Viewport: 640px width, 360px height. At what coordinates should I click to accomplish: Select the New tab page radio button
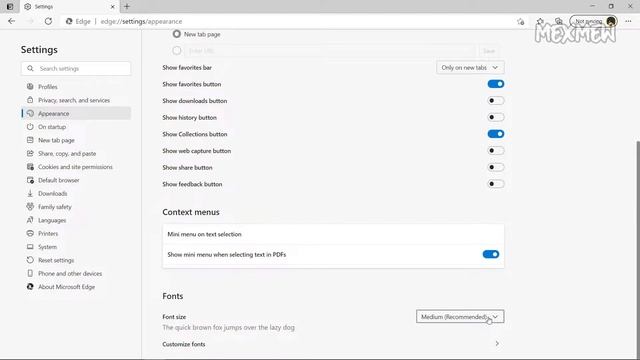tap(176, 34)
